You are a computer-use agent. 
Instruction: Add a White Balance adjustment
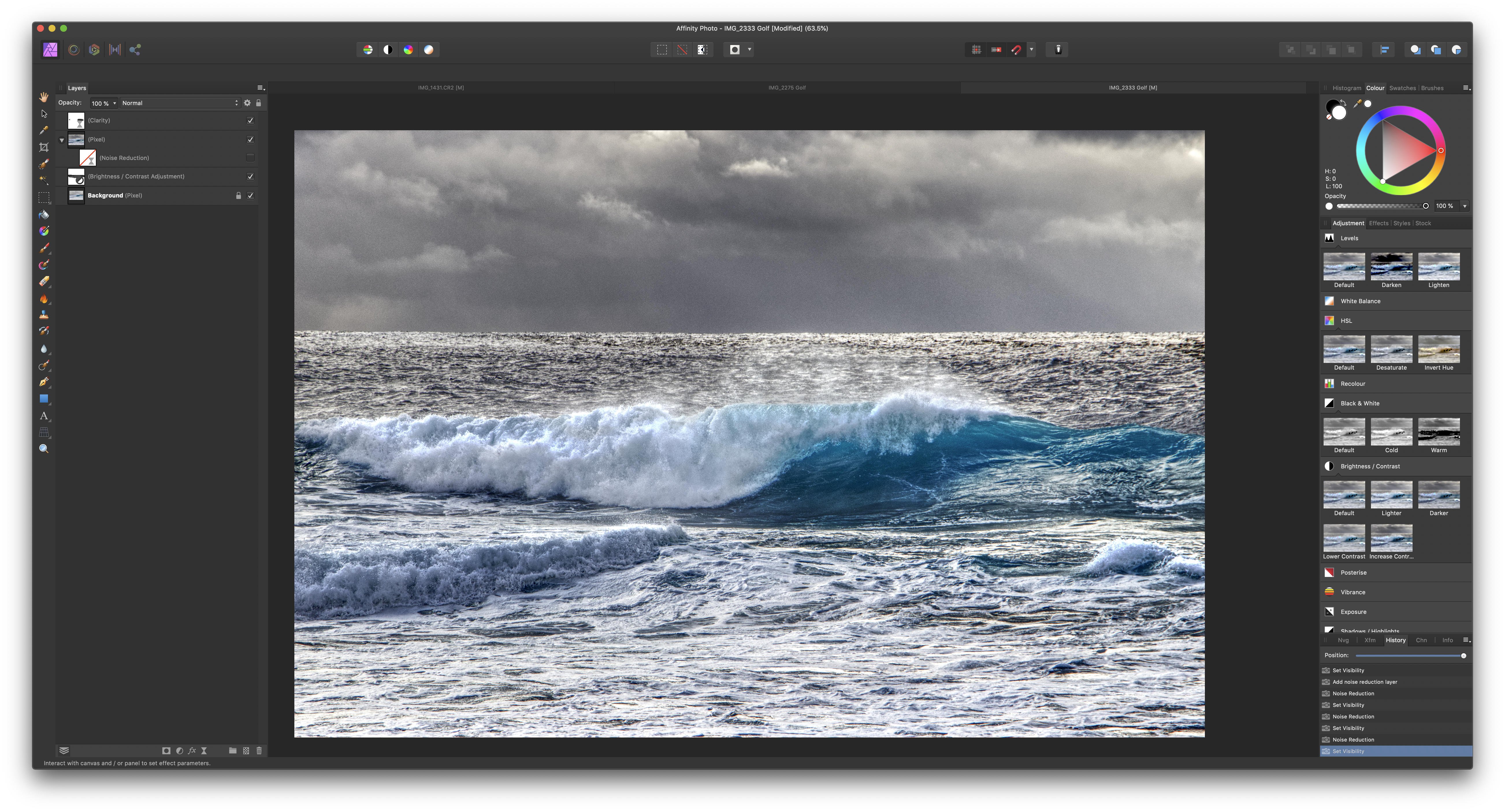1396,301
